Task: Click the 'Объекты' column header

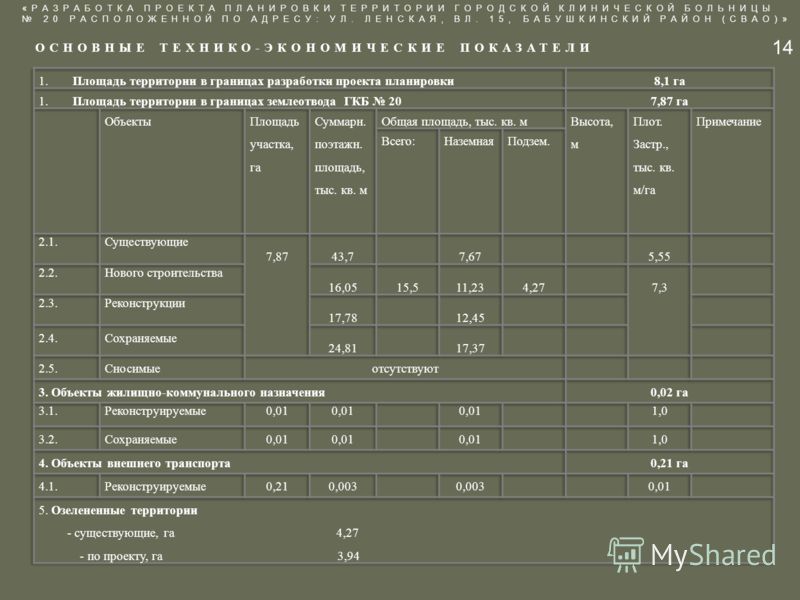Action: coord(128,122)
